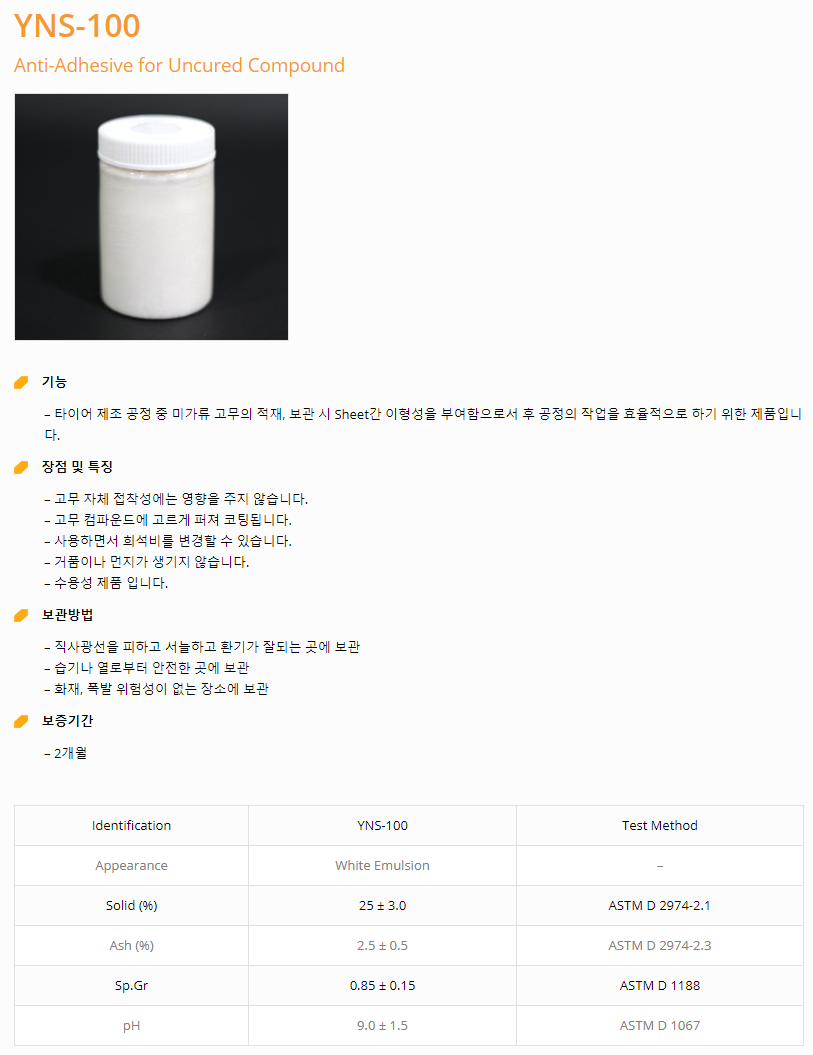Click the 보증기간 section heading
Screen dimensions: 813x1055
tap(67, 721)
